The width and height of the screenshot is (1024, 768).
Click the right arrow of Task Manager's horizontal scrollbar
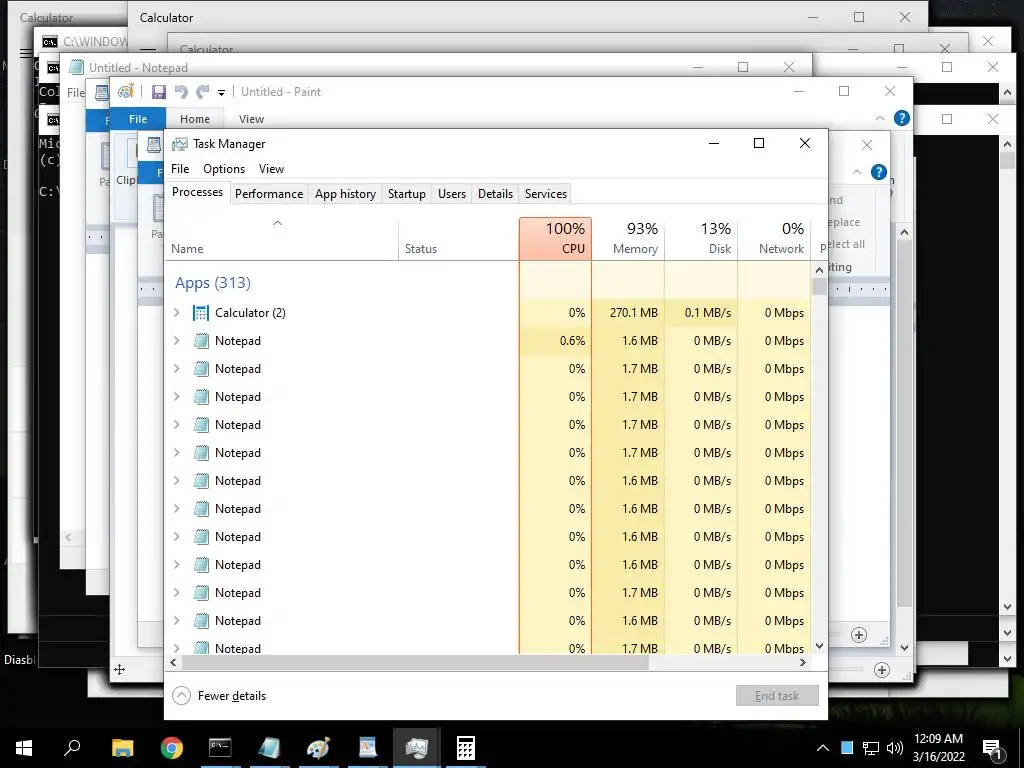click(803, 662)
